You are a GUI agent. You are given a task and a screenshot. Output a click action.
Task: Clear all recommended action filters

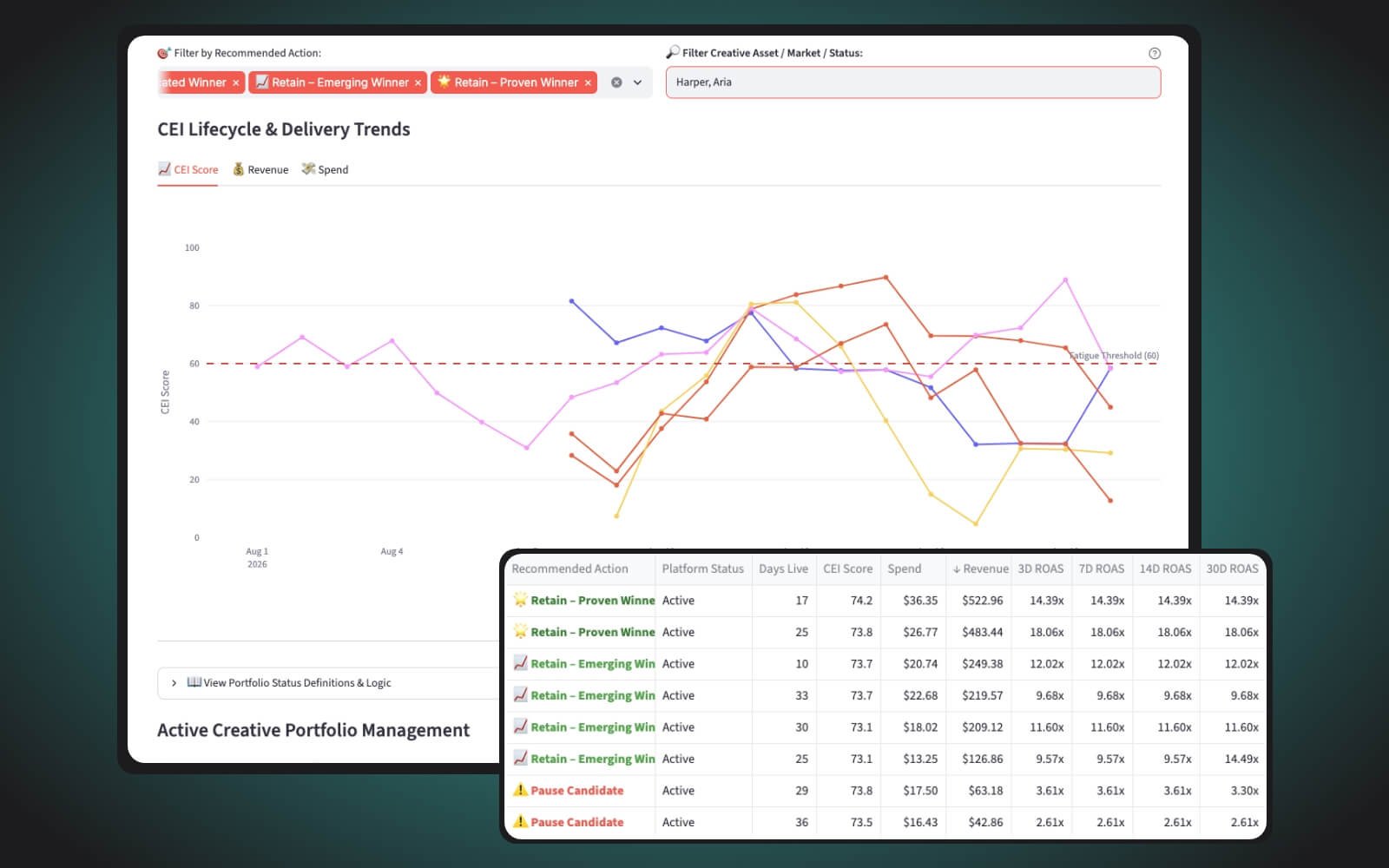(616, 82)
